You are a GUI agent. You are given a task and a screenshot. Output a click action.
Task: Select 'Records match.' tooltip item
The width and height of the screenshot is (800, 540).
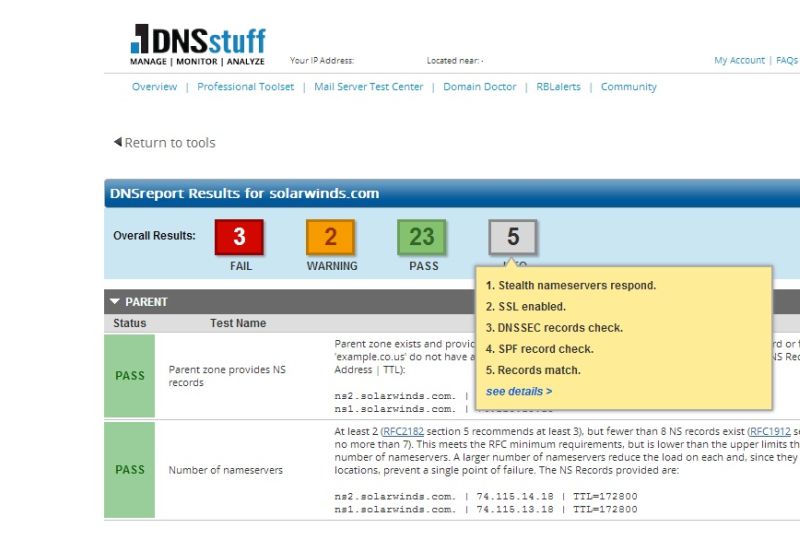[x=533, y=370]
